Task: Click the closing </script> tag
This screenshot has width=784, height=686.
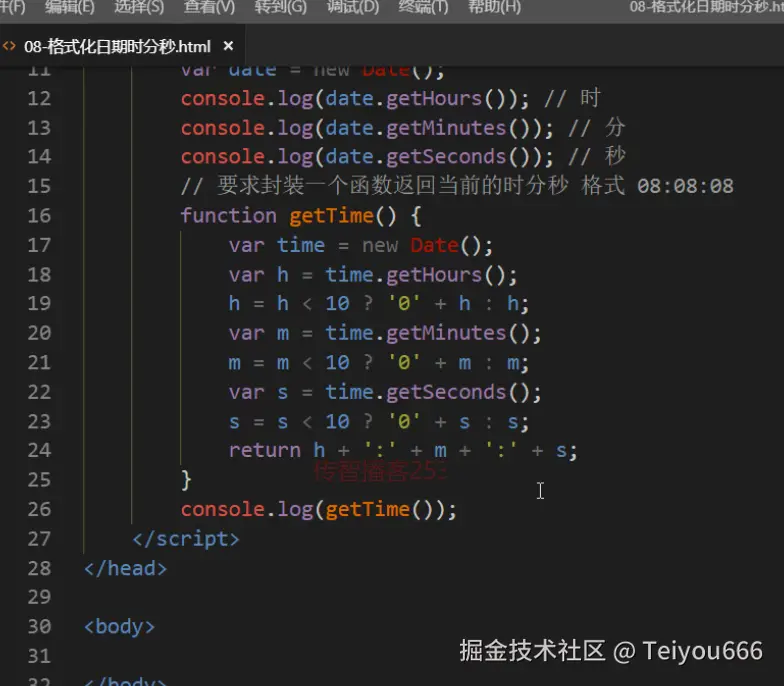Action: [x=186, y=539]
